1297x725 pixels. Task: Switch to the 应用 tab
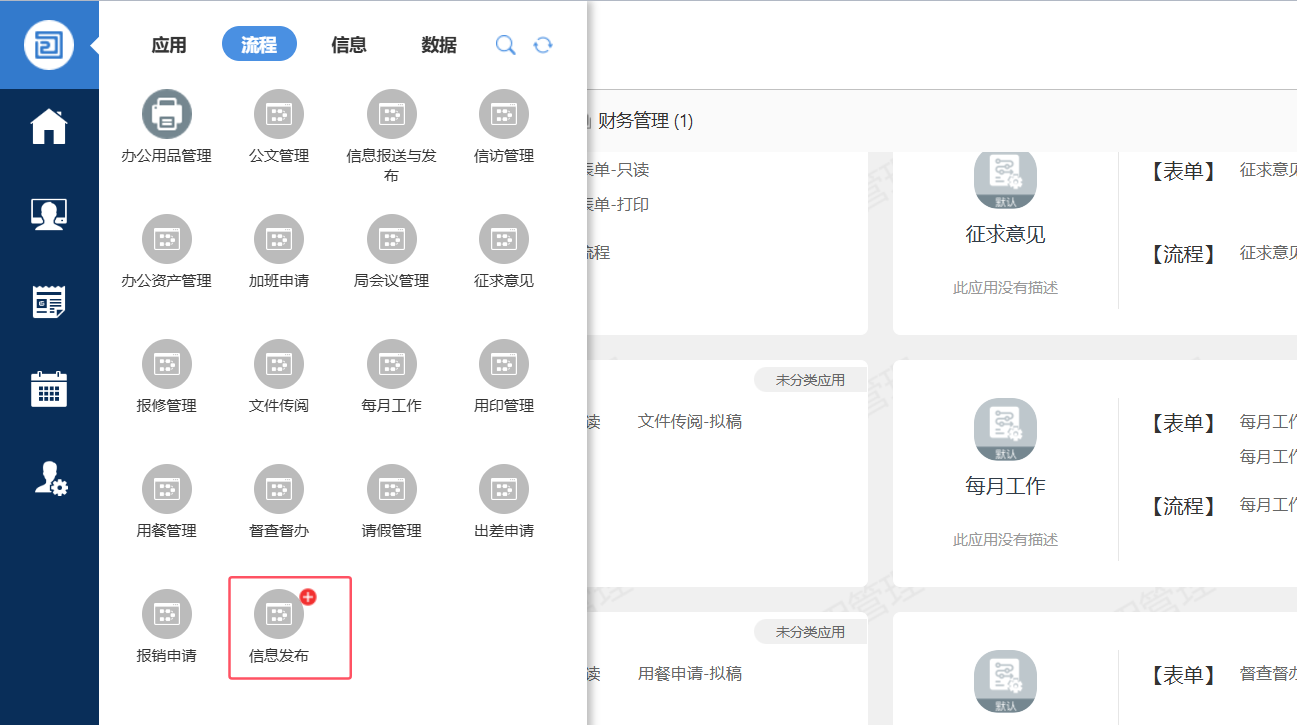tap(169, 45)
